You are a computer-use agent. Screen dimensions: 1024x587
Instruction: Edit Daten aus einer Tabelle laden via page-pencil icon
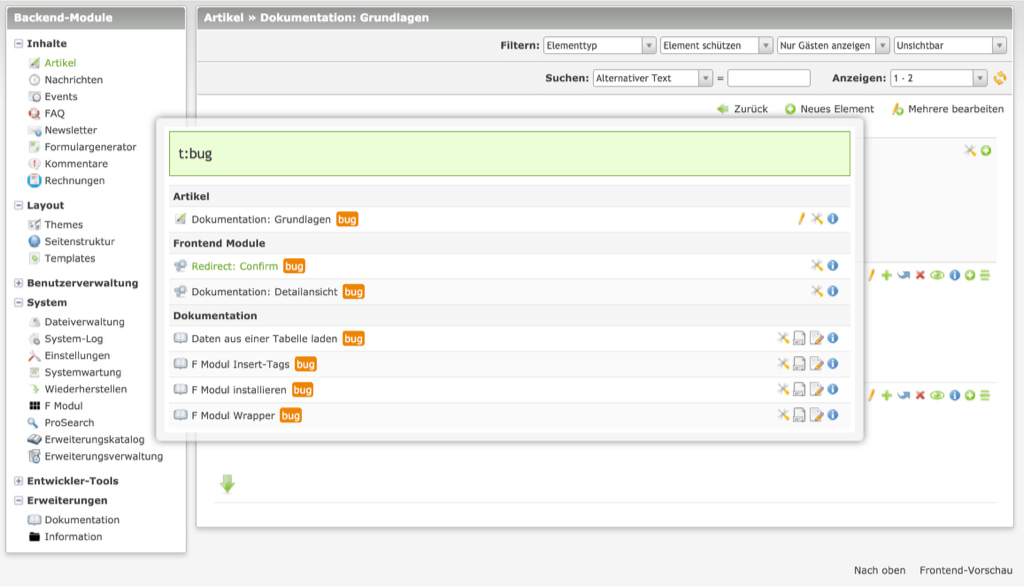[816, 338]
